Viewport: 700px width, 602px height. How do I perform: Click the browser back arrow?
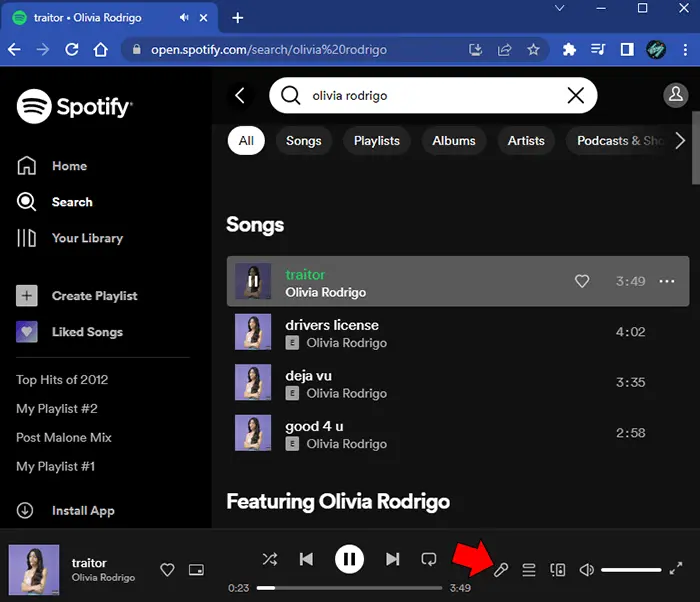[14, 49]
